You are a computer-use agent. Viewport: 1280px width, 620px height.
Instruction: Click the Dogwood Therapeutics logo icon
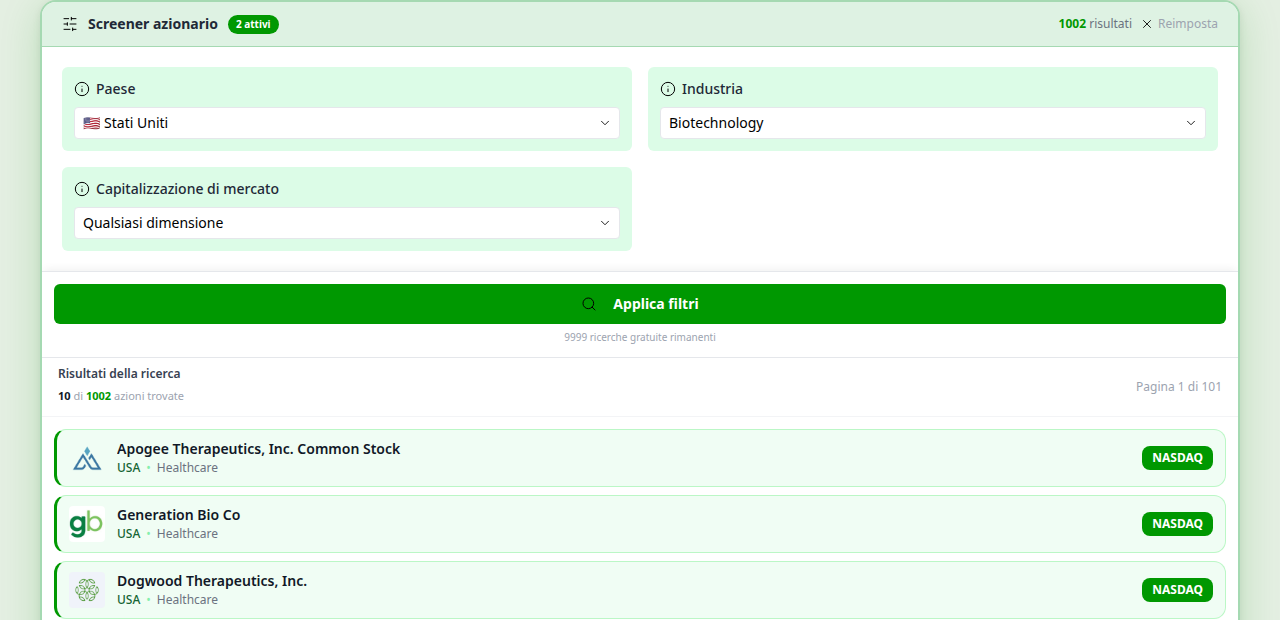click(x=87, y=590)
